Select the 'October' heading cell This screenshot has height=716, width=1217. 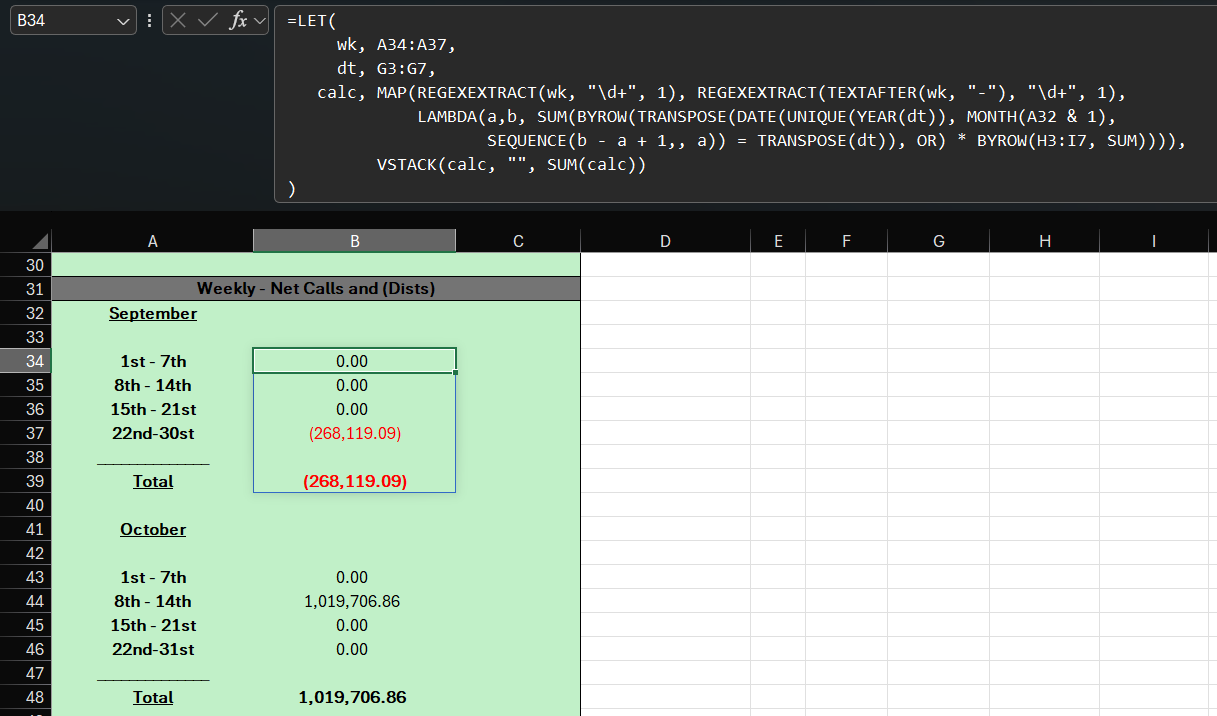[153, 529]
